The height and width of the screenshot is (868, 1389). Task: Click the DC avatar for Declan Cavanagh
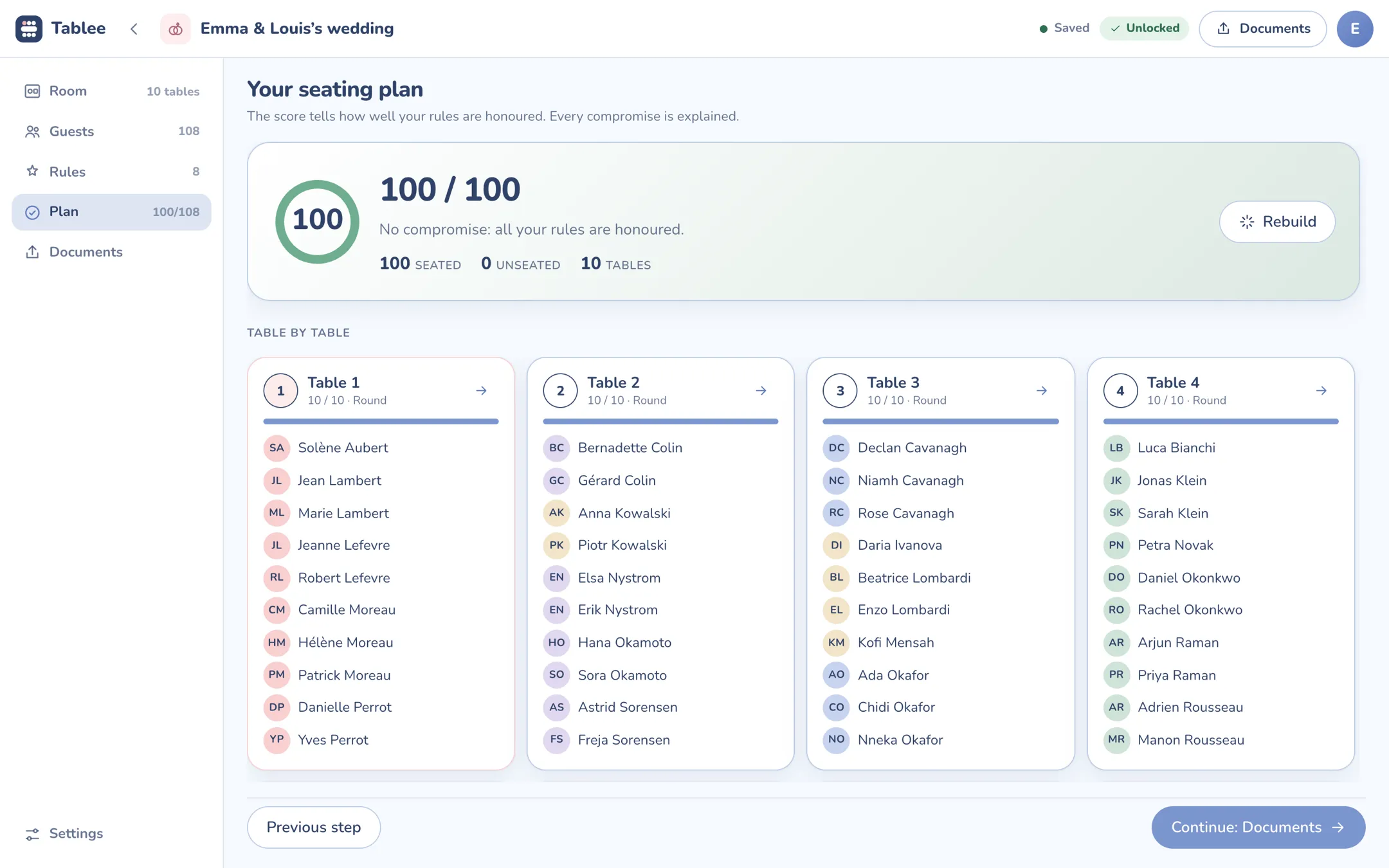(x=836, y=448)
